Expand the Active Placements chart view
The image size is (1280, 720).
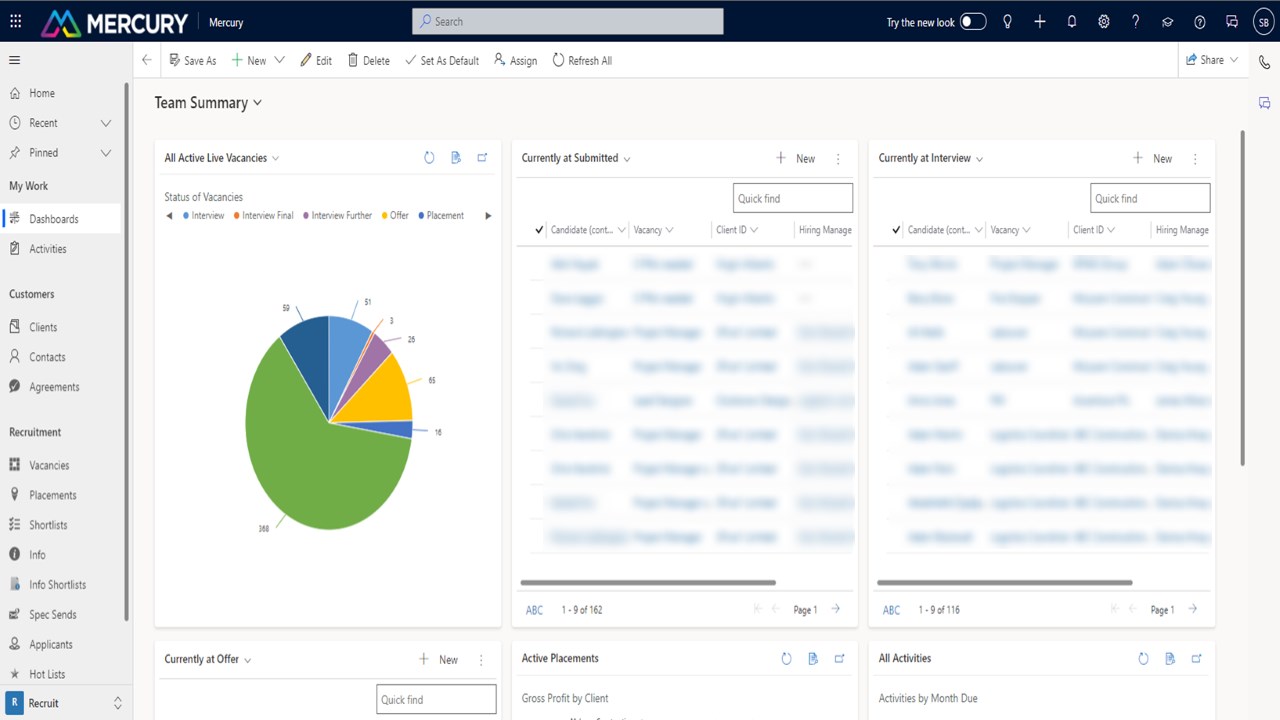pos(840,658)
